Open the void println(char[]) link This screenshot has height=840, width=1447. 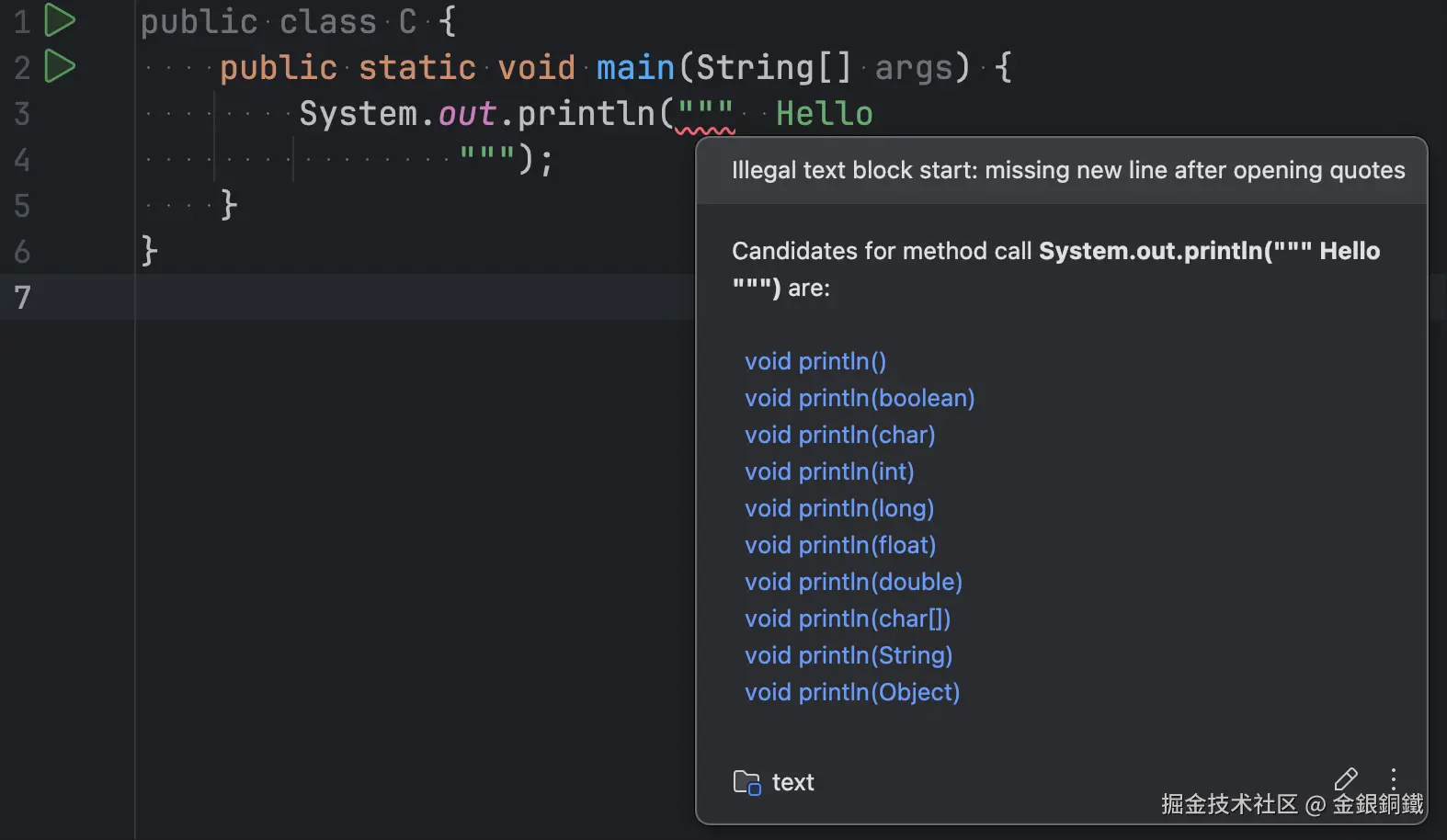coord(847,619)
